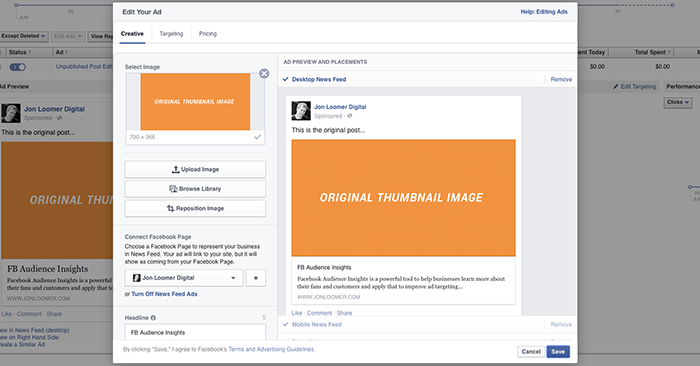Image resolution: width=700 pixels, height=366 pixels.
Task: Remove Desktop News Feed placement
Action: [x=561, y=79]
